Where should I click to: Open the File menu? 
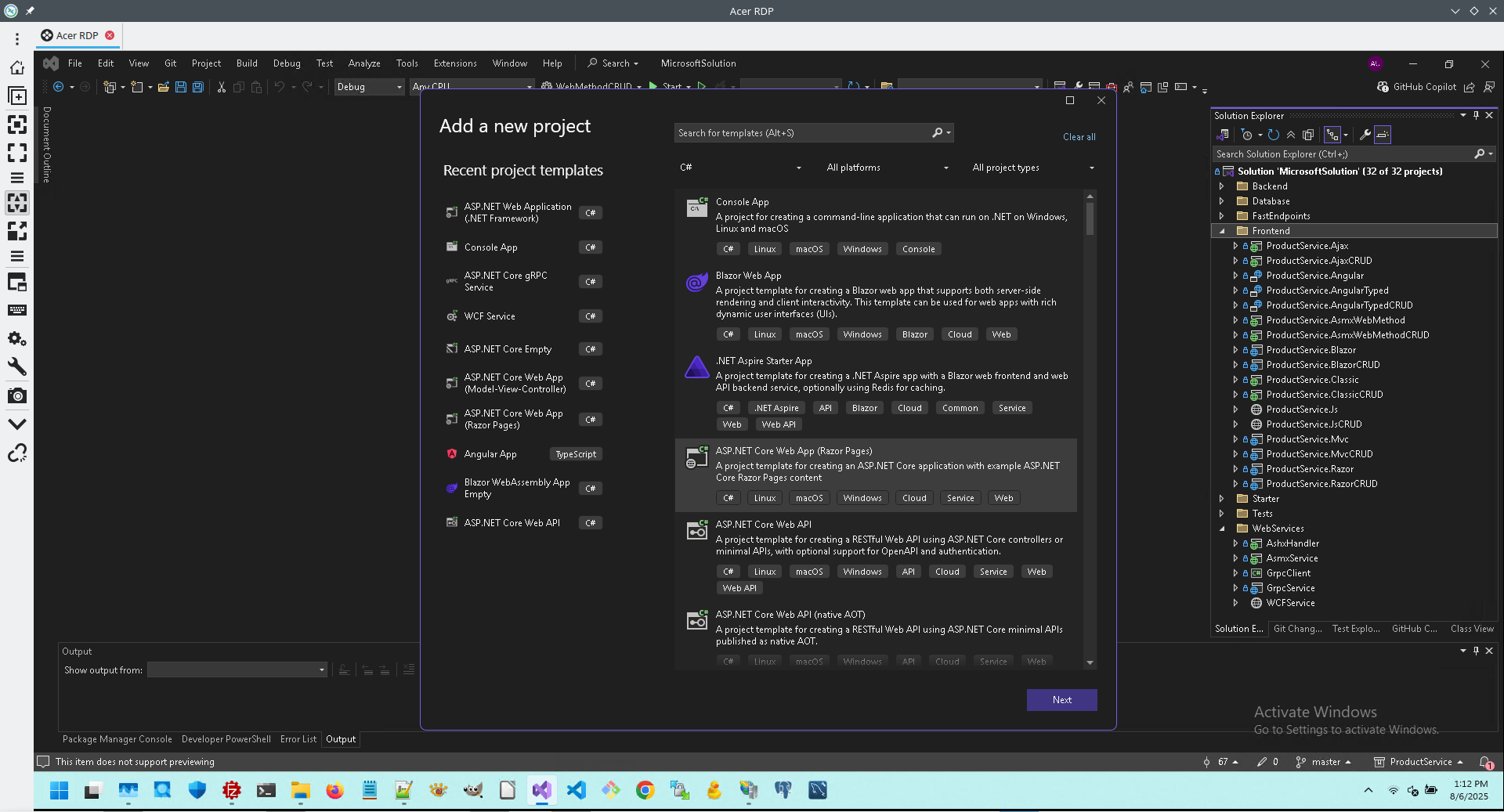point(75,63)
